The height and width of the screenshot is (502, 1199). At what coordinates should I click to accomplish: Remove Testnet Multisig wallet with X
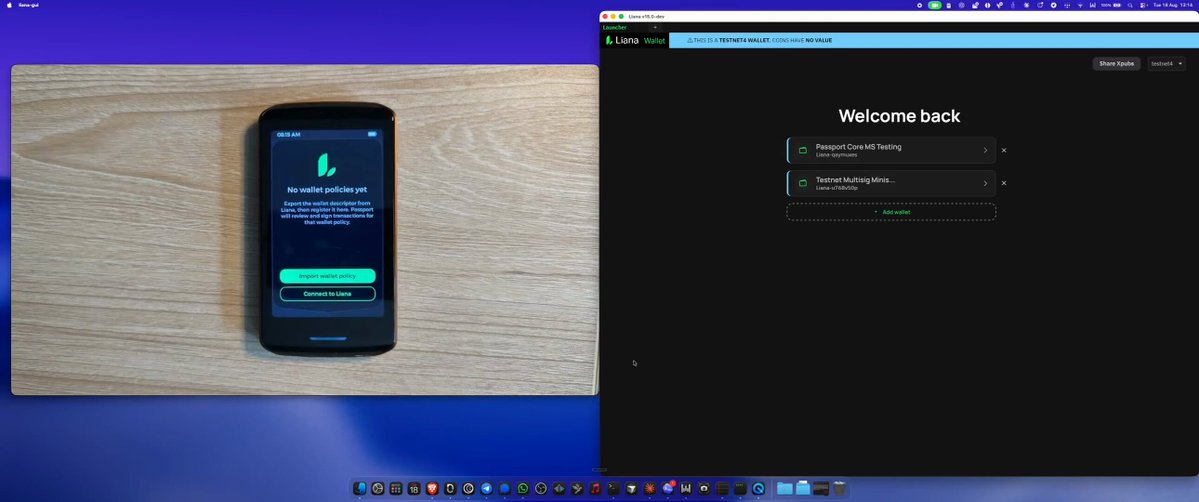[x=1004, y=183]
